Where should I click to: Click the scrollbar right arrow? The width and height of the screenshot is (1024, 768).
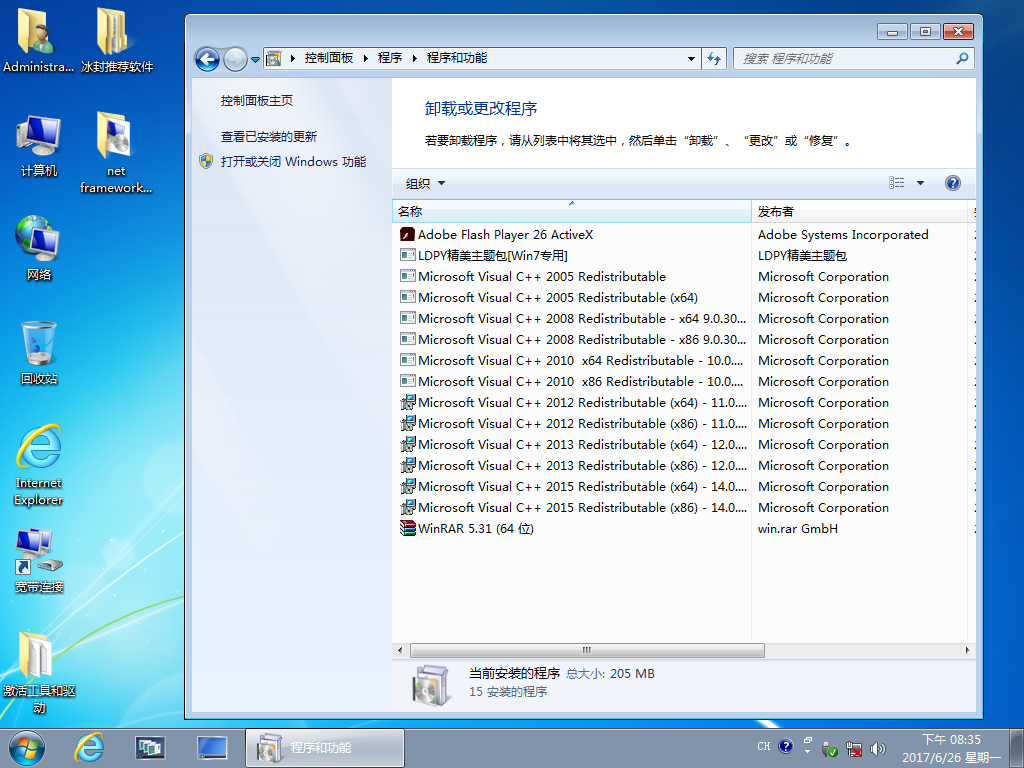967,650
